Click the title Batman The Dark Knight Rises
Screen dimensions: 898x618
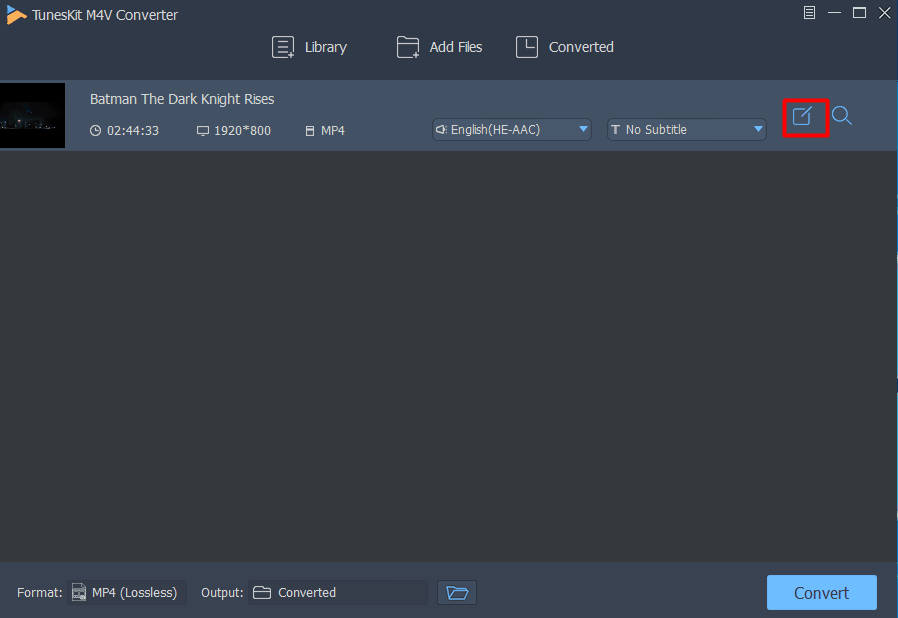coord(182,99)
